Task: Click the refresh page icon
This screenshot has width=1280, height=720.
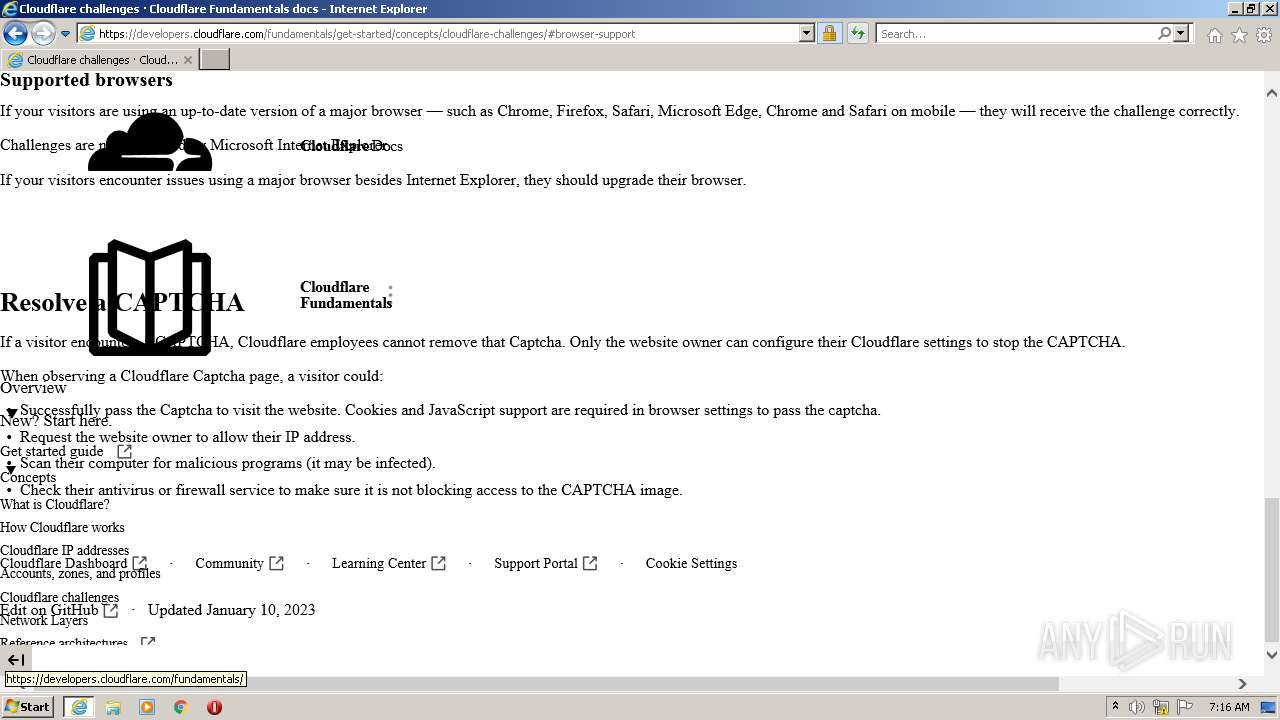Action: [x=857, y=34]
